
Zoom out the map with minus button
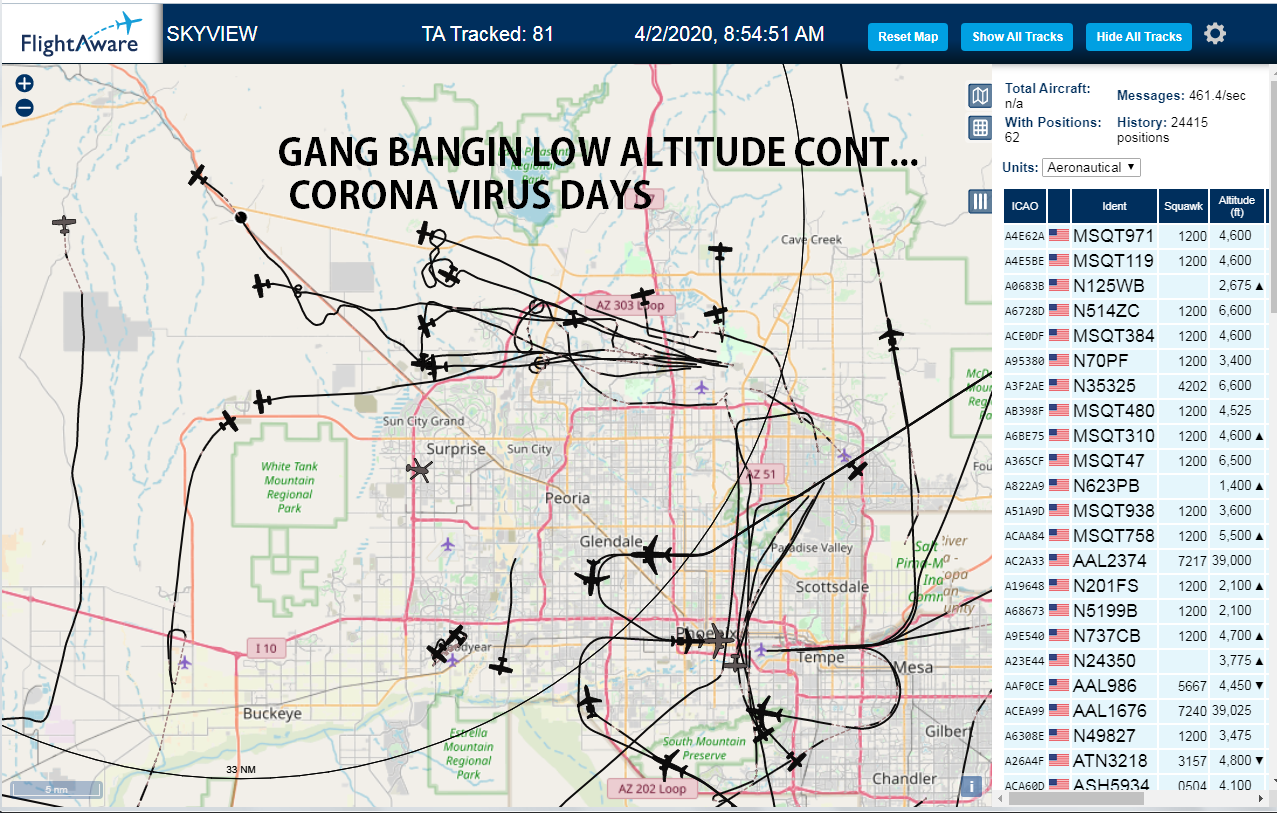tap(25, 107)
